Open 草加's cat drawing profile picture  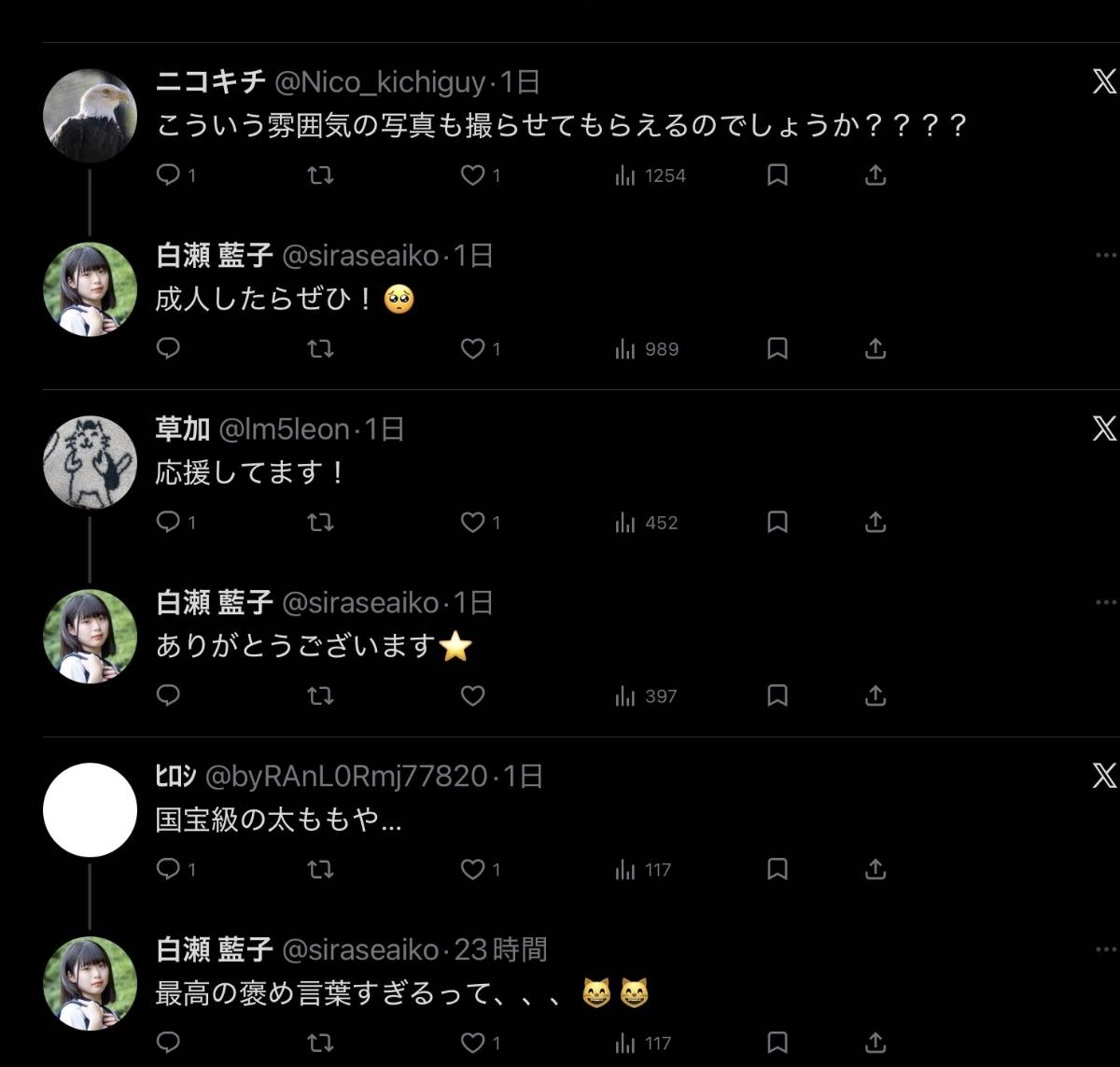91,463
